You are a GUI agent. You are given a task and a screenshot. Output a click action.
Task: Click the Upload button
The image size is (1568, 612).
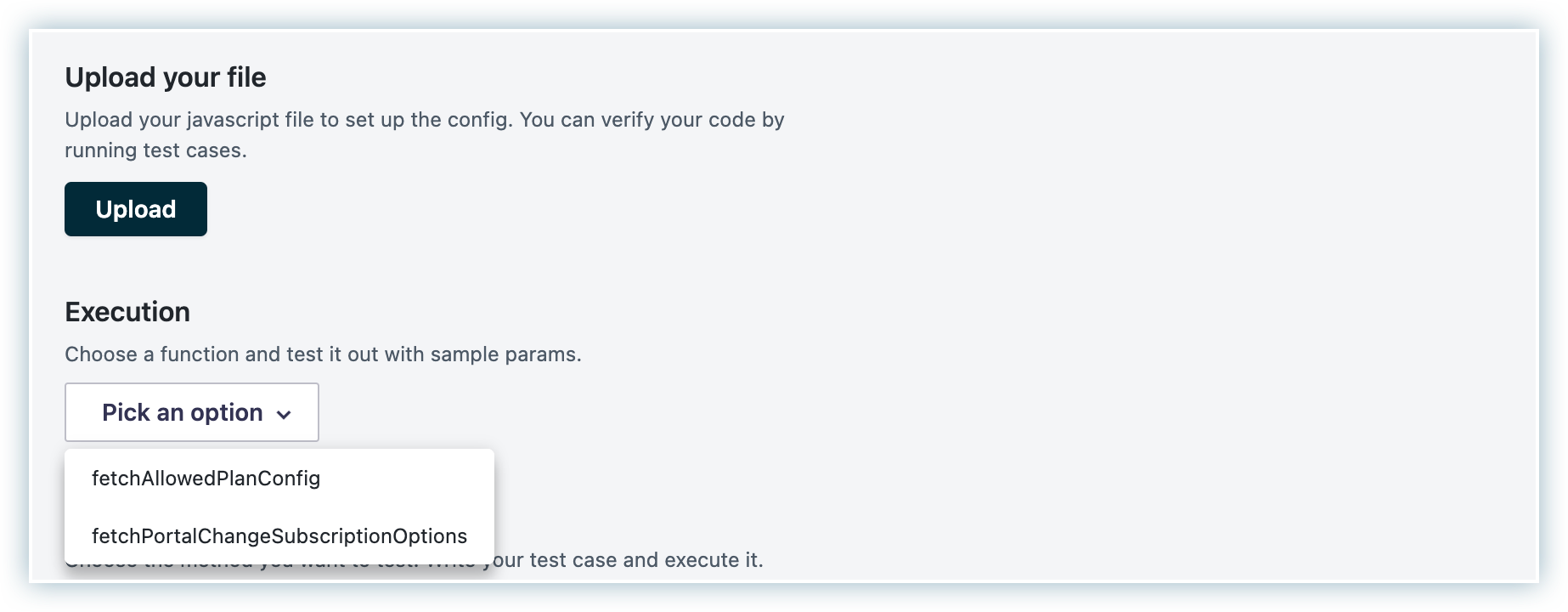(135, 209)
